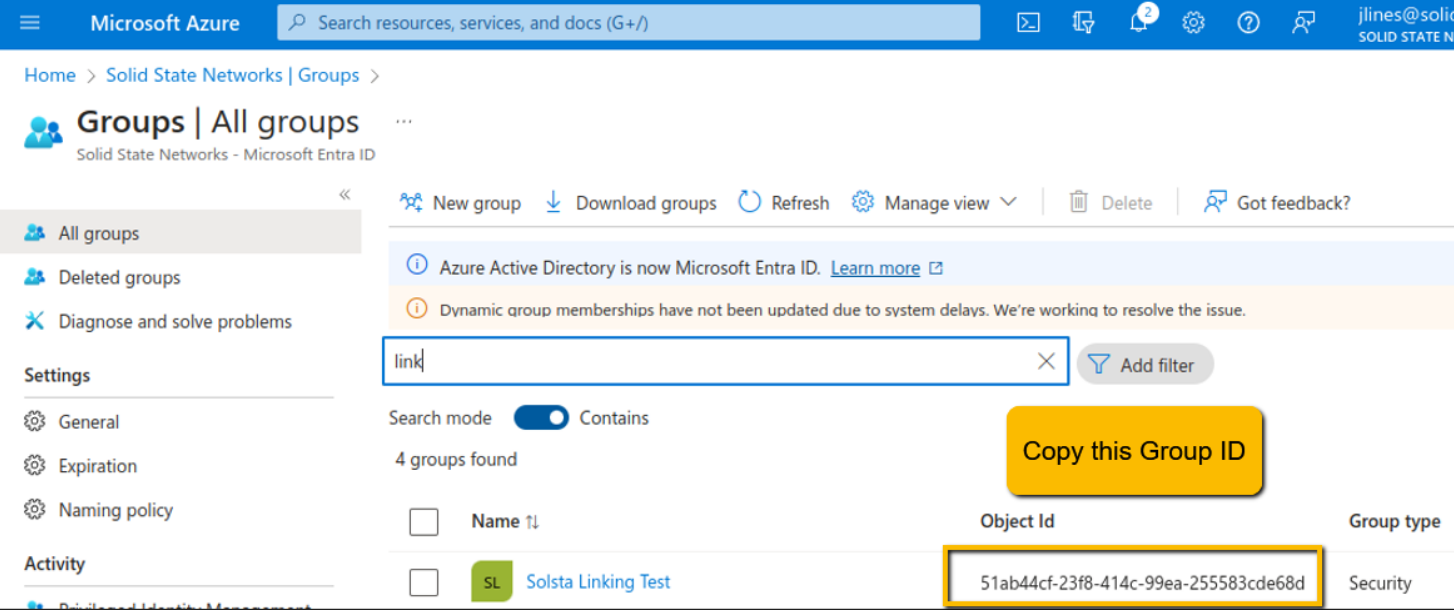Click Got feedback?
Screen dimensions: 1454x612
pyautogui.click(x=1277, y=203)
